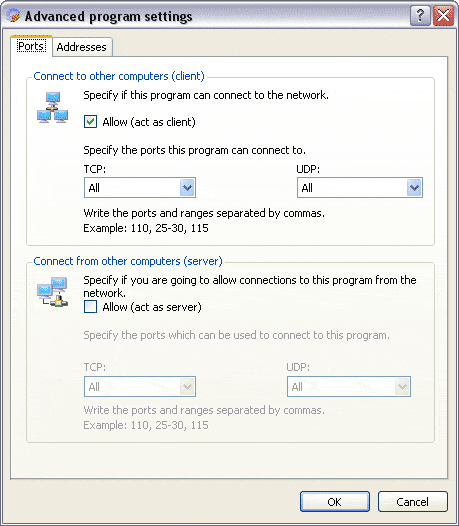The width and height of the screenshot is (459, 526).
Task: Click the title bar application icon
Action: click(13, 15)
